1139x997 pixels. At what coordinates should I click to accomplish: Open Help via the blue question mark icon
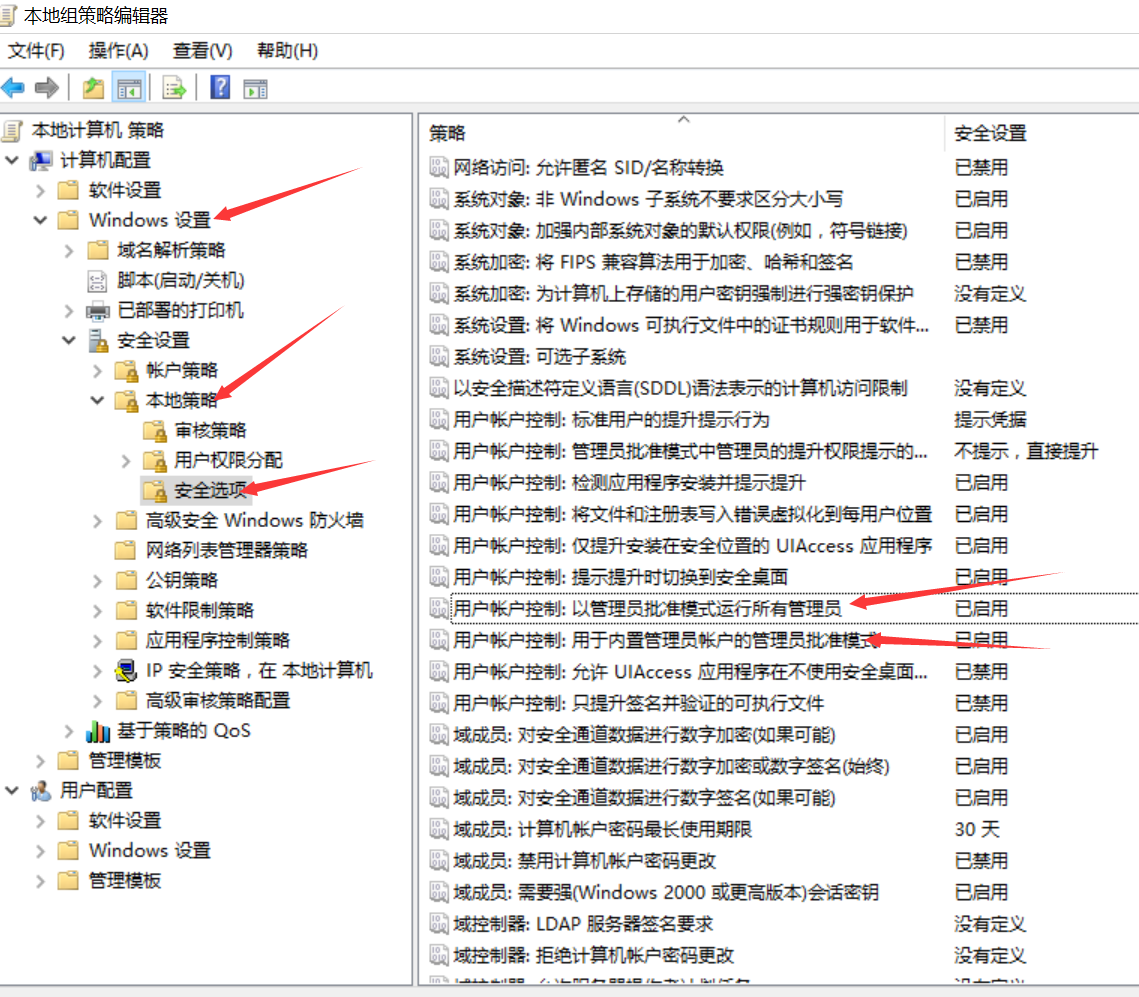pyautogui.click(x=220, y=88)
